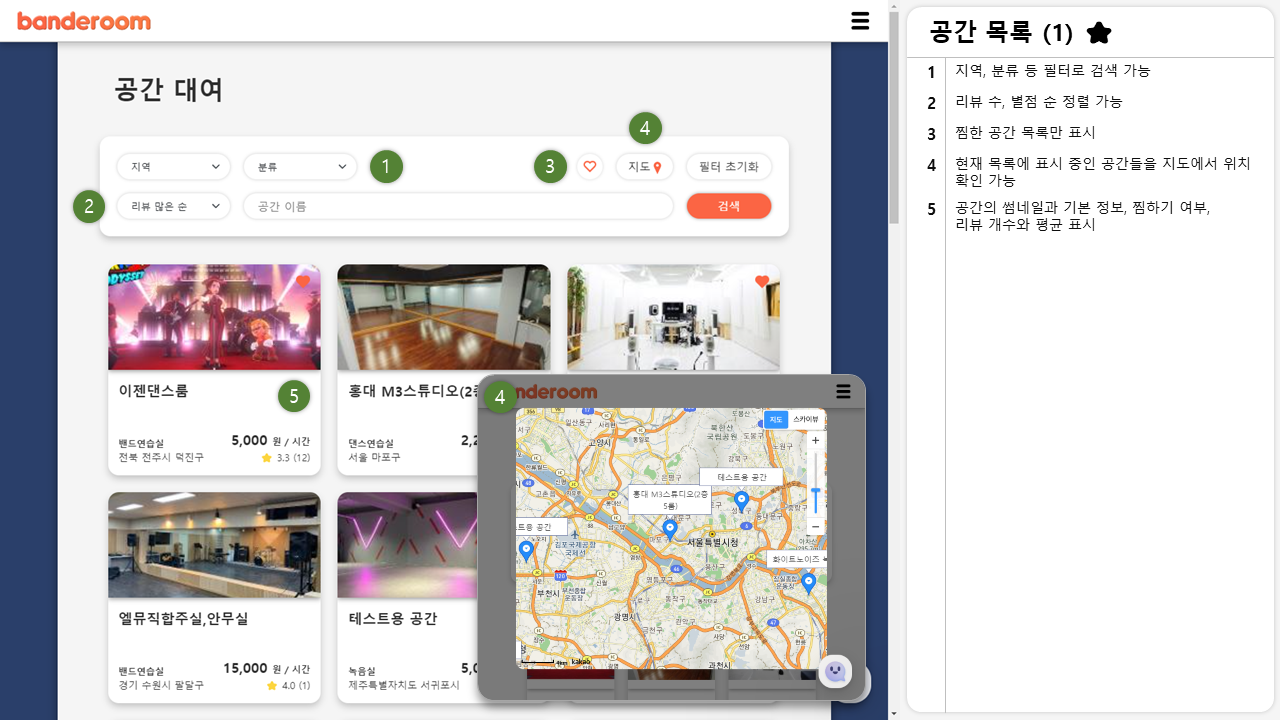Select the 지도 tab on the map overlay

click(776, 419)
